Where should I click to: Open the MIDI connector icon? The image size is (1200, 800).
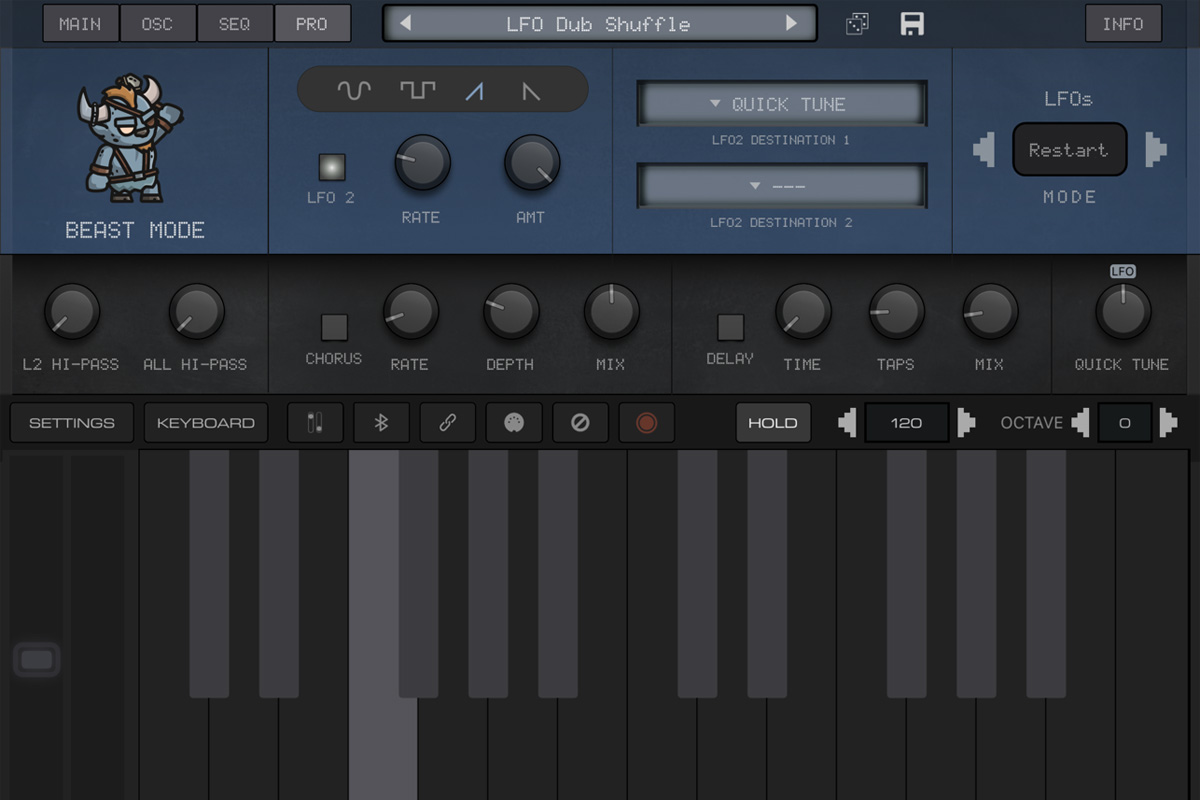coord(514,423)
